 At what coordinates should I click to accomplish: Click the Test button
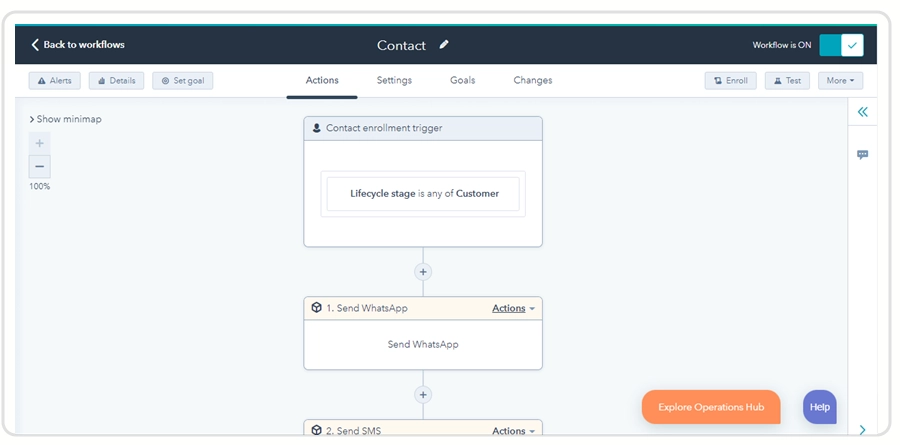pyautogui.click(x=787, y=80)
